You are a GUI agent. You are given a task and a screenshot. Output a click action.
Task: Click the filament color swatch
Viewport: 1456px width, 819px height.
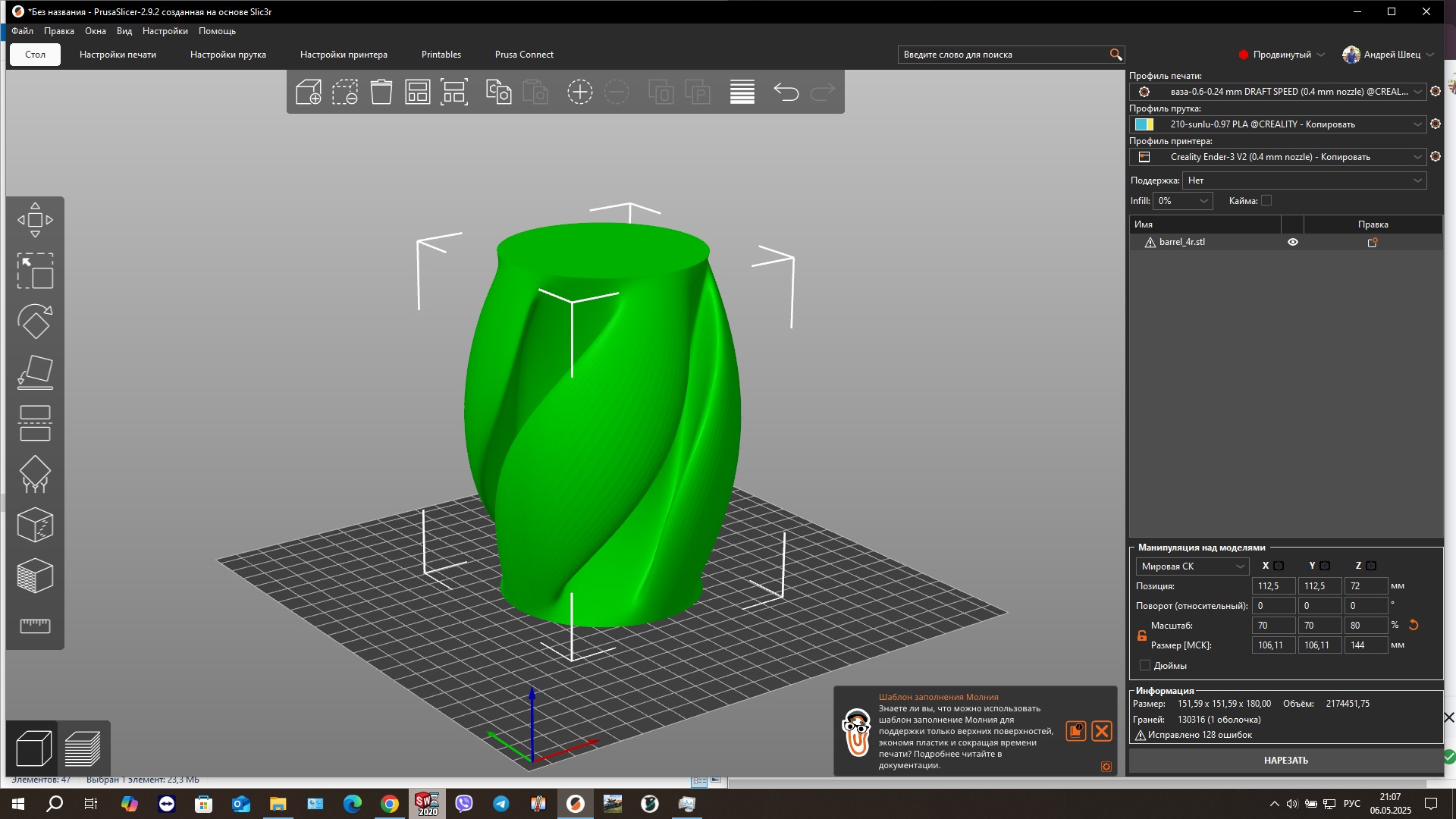click(1144, 124)
